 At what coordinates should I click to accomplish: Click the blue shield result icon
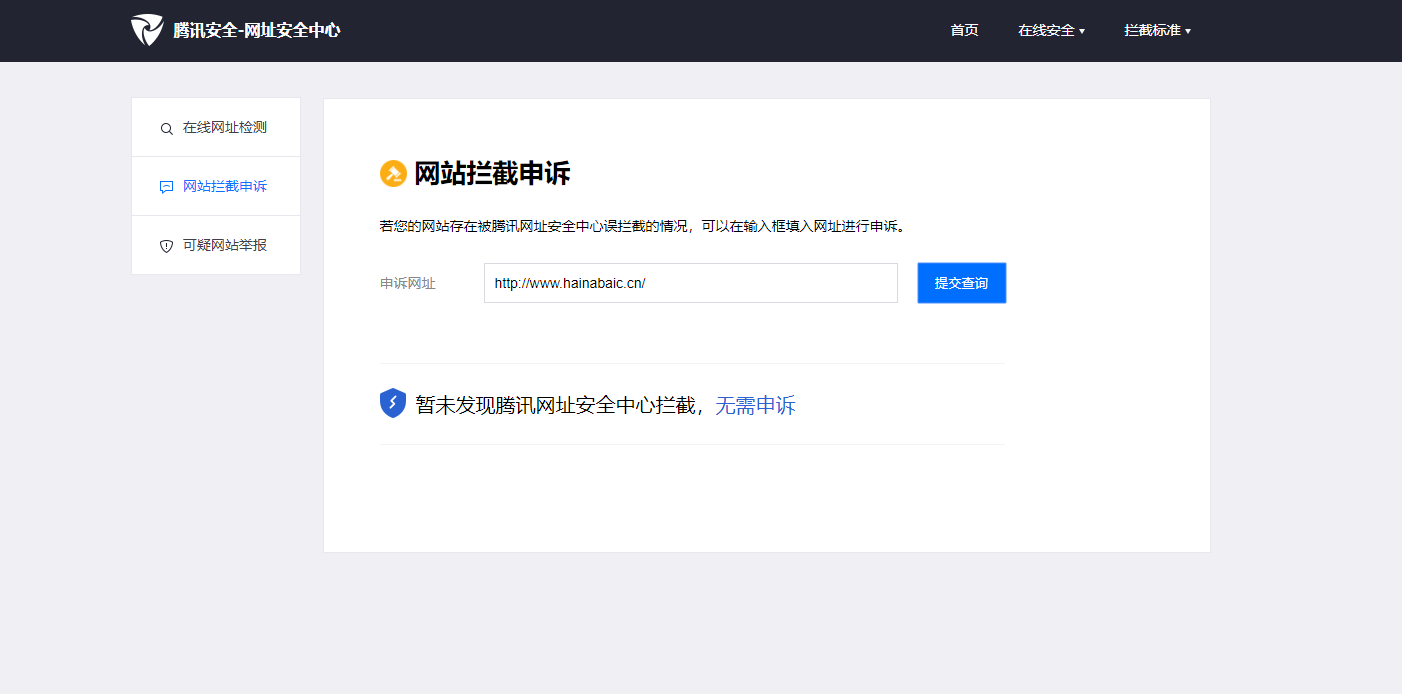[393, 403]
